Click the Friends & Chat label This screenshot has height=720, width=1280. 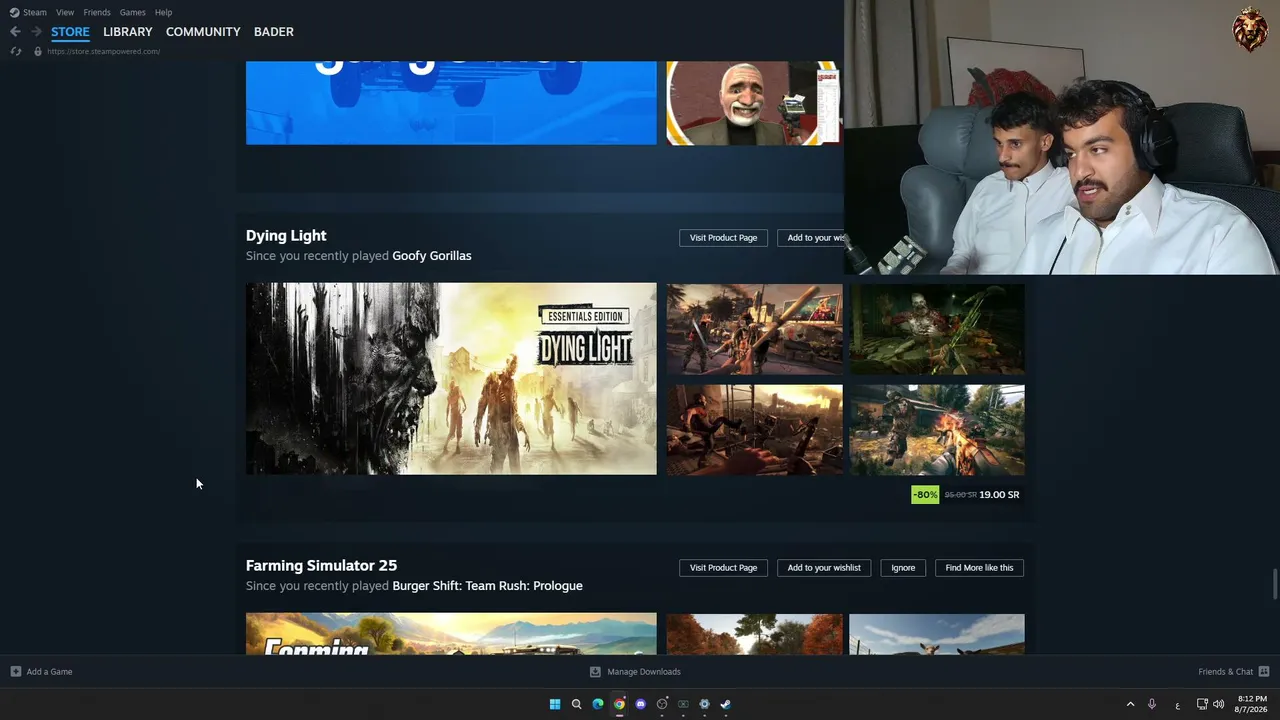pyautogui.click(x=1225, y=672)
